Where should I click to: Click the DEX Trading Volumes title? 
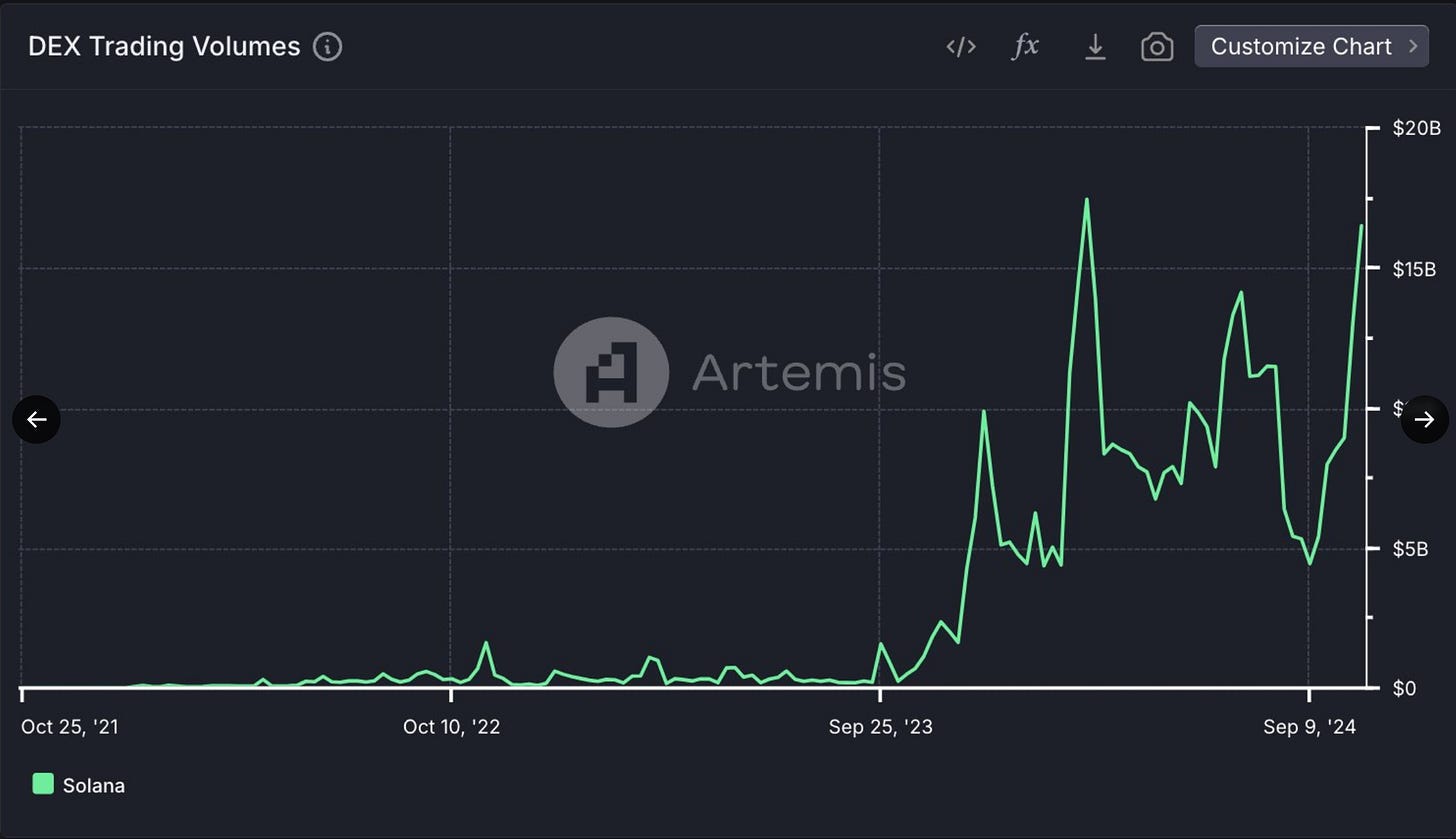point(164,47)
